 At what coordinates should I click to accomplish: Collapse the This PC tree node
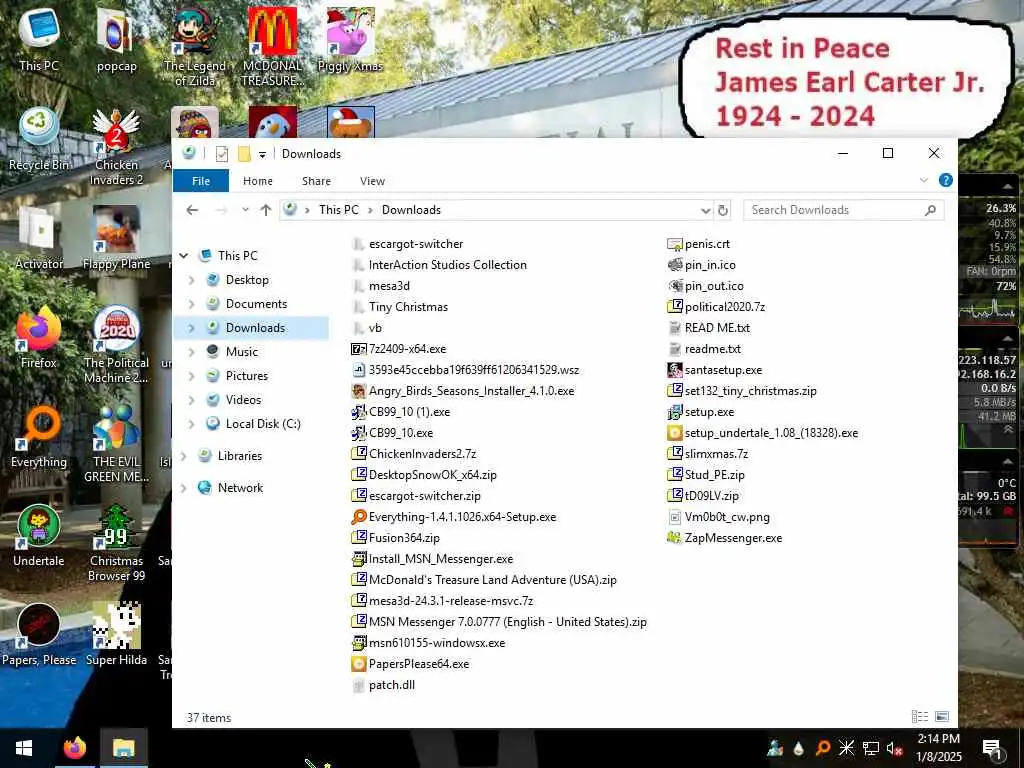coord(184,255)
